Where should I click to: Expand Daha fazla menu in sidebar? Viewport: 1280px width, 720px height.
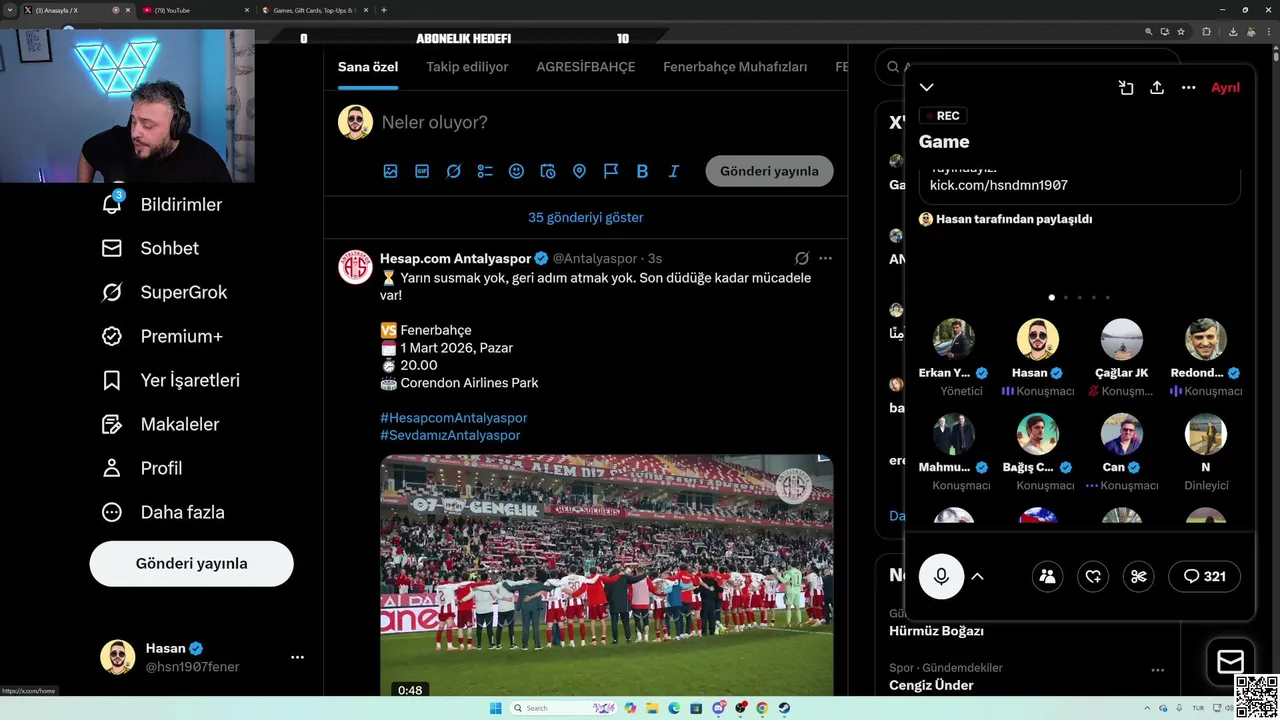(163, 512)
